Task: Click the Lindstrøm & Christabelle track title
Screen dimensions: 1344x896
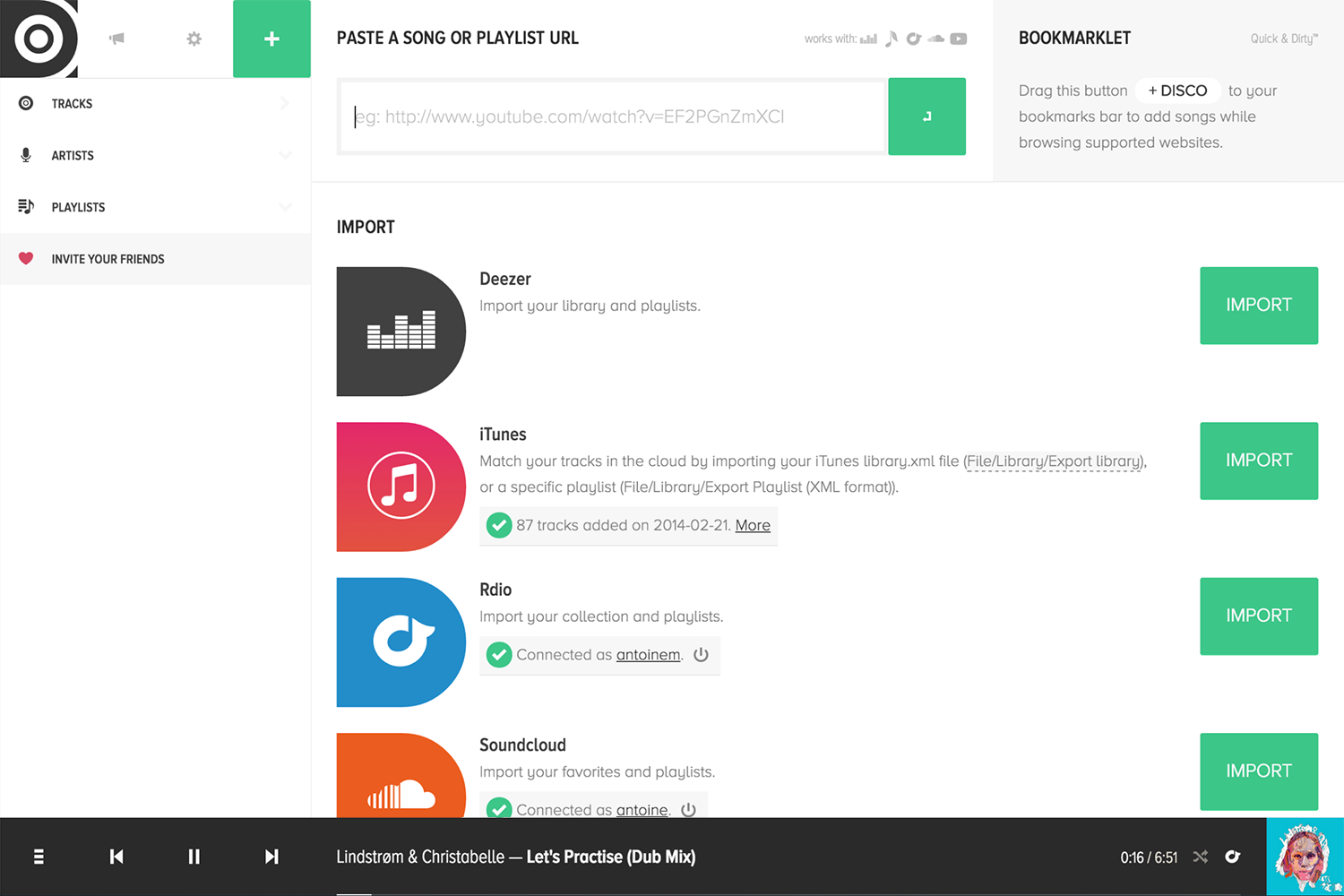Action: (x=515, y=857)
